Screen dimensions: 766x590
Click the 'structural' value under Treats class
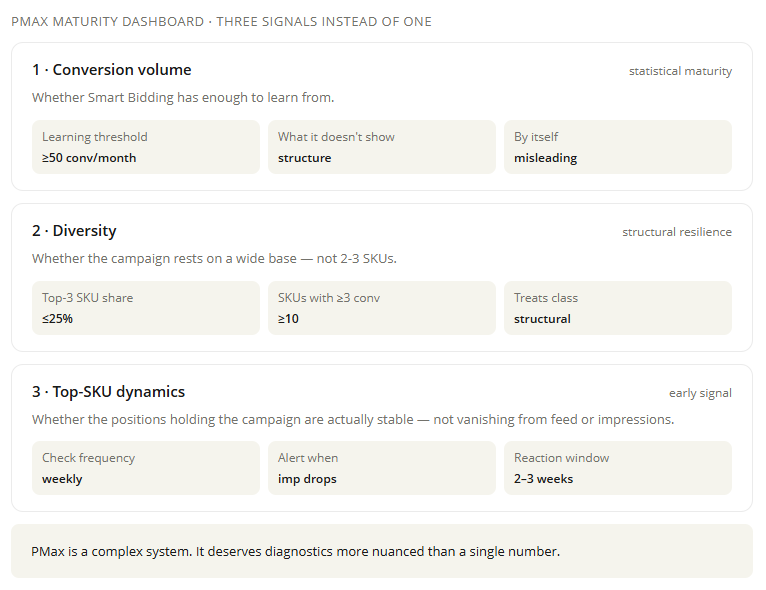(542, 319)
